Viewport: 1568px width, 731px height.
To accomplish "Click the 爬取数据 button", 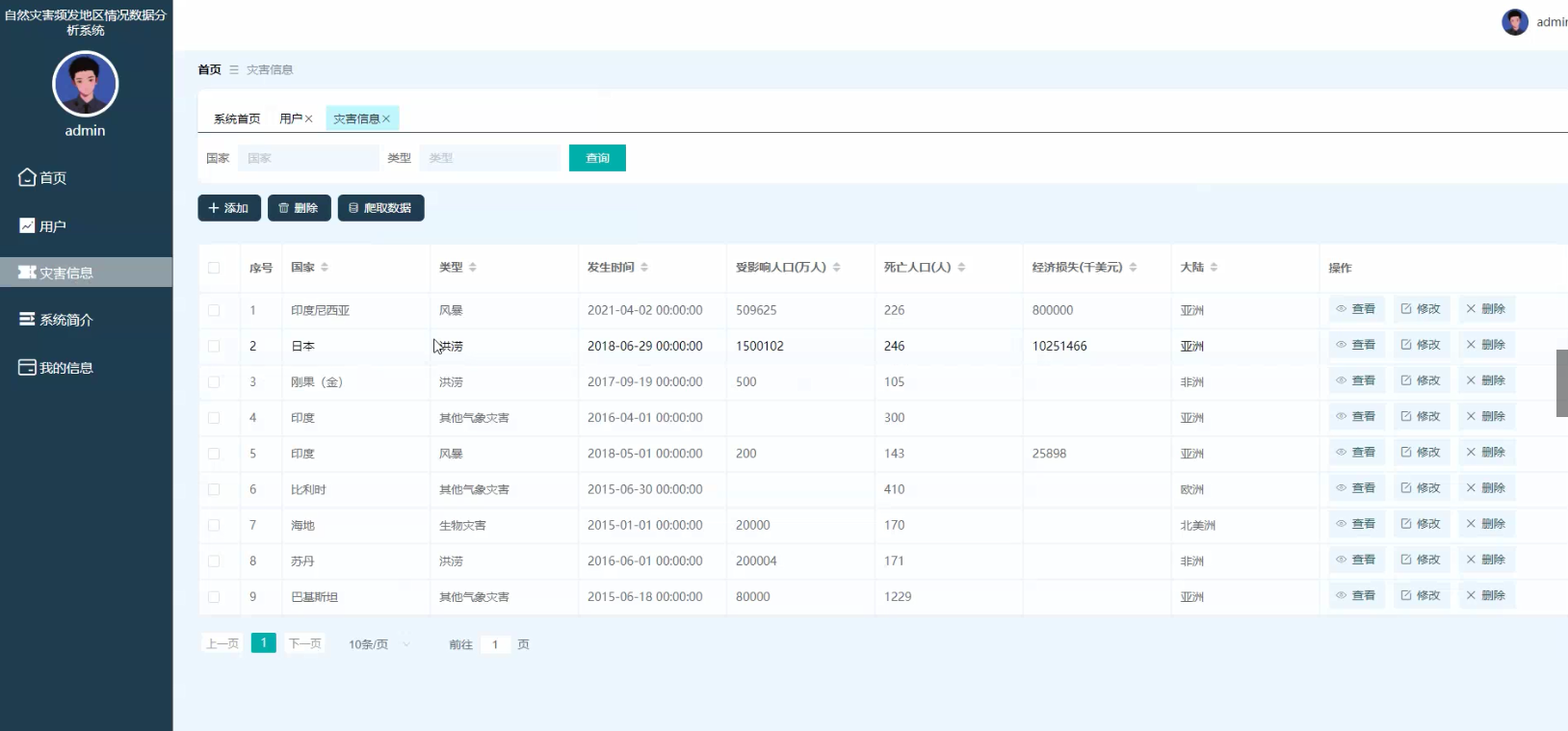I will point(380,208).
